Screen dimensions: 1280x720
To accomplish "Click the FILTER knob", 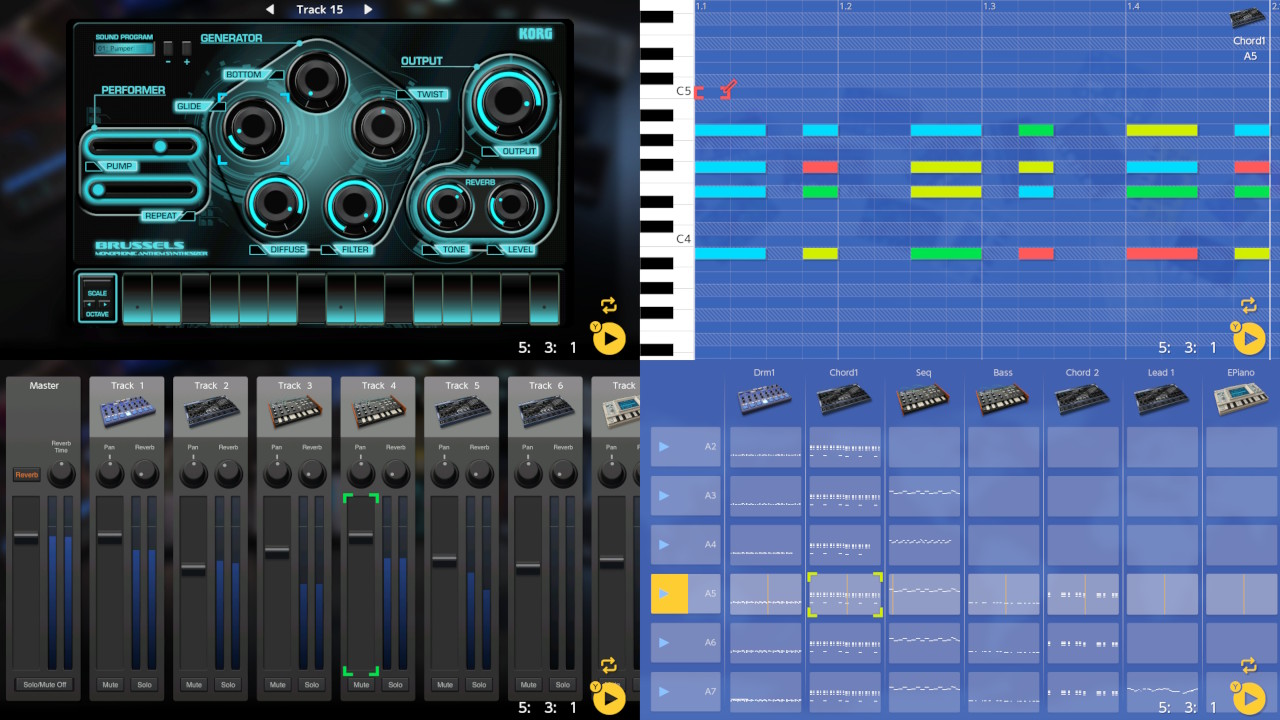I will click(x=355, y=207).
